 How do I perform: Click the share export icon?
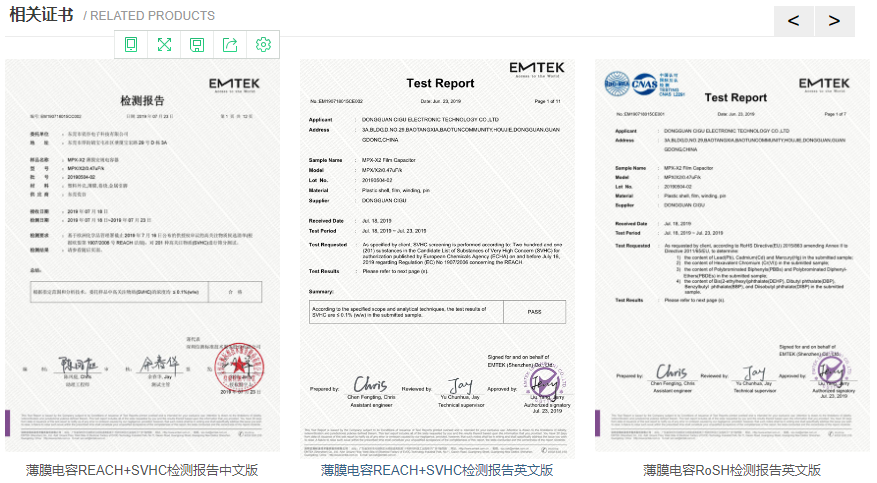pyautogui.click(x=230, y=45)
